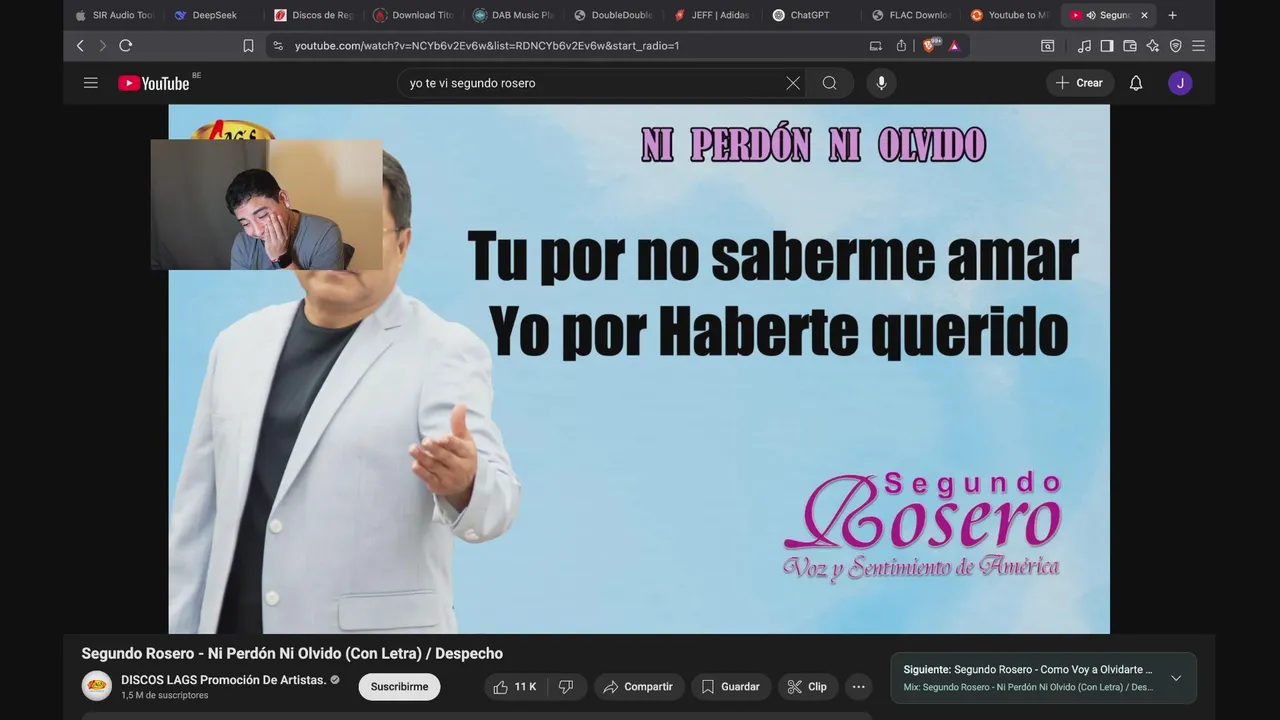
Task: Click the webcam overlay thumbnail
Action: [267, 205]
